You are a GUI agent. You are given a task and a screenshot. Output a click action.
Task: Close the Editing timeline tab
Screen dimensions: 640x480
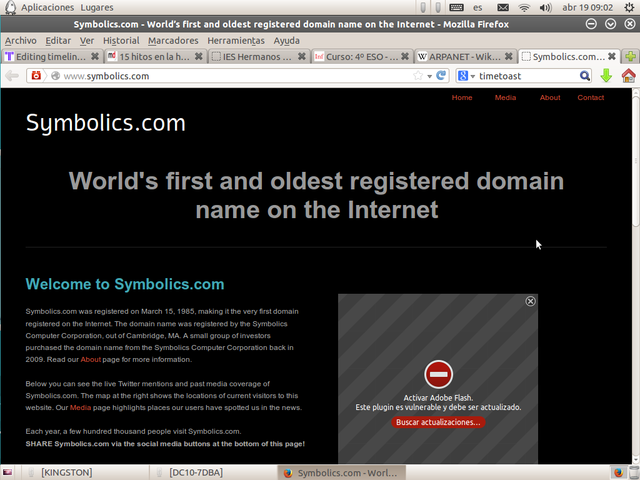click(95, 56)
